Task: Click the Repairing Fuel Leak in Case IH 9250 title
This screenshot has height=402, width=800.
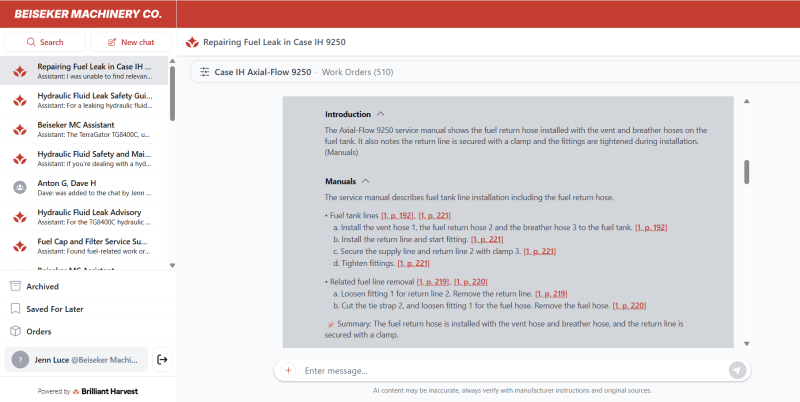Action: click(x=274, y=42)
